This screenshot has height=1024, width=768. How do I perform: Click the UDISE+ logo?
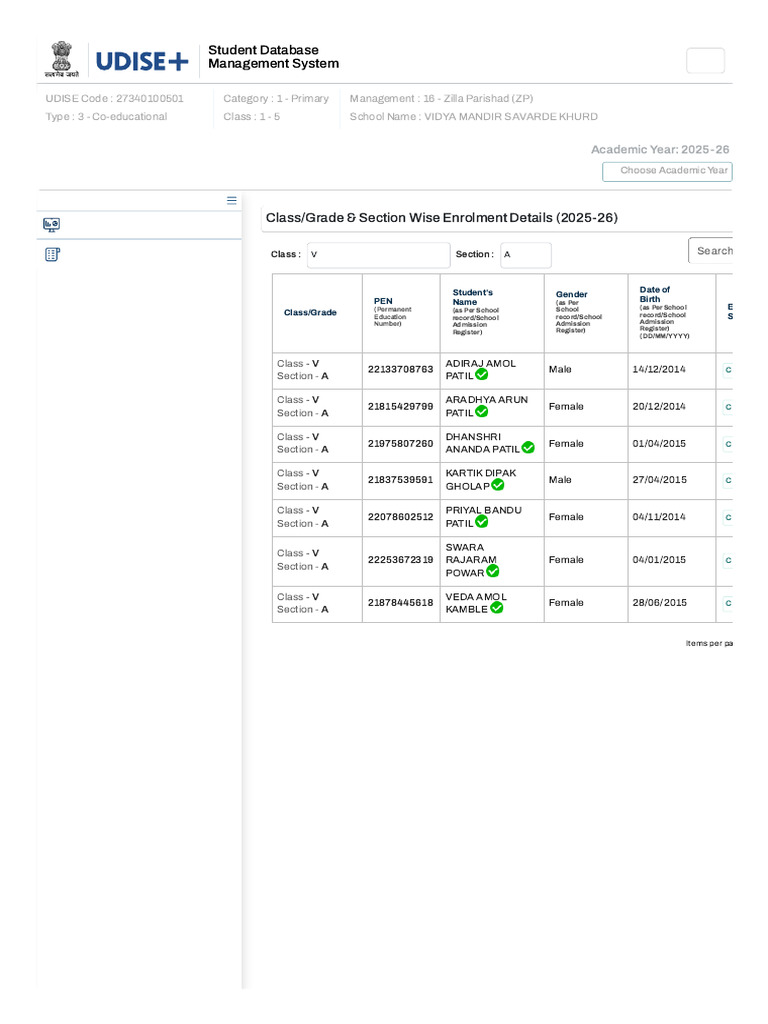(x=142, y=61)
